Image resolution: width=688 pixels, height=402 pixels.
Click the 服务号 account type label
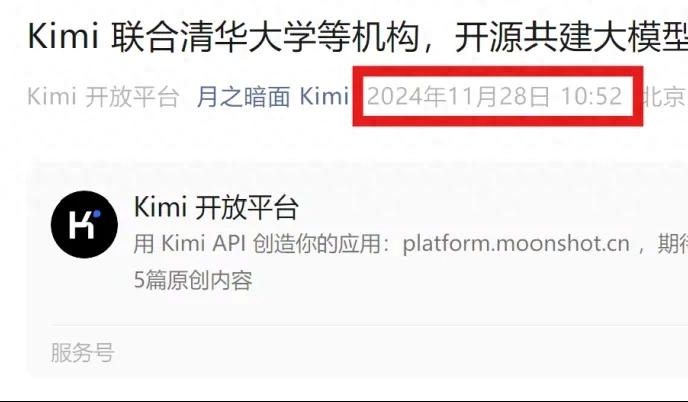coord(82,353)
